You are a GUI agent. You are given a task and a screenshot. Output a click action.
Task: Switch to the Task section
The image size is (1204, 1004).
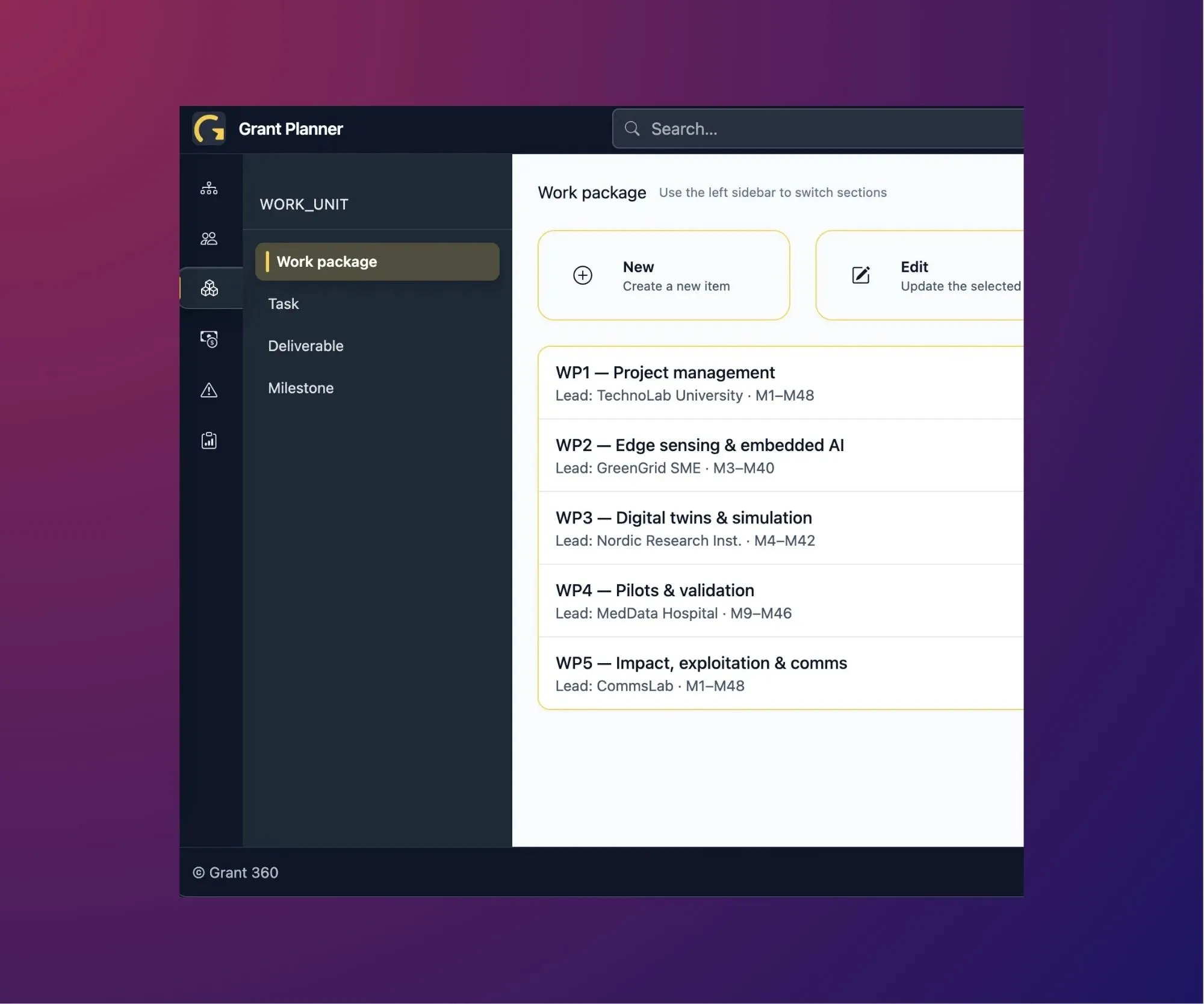(x=284, y=304)
